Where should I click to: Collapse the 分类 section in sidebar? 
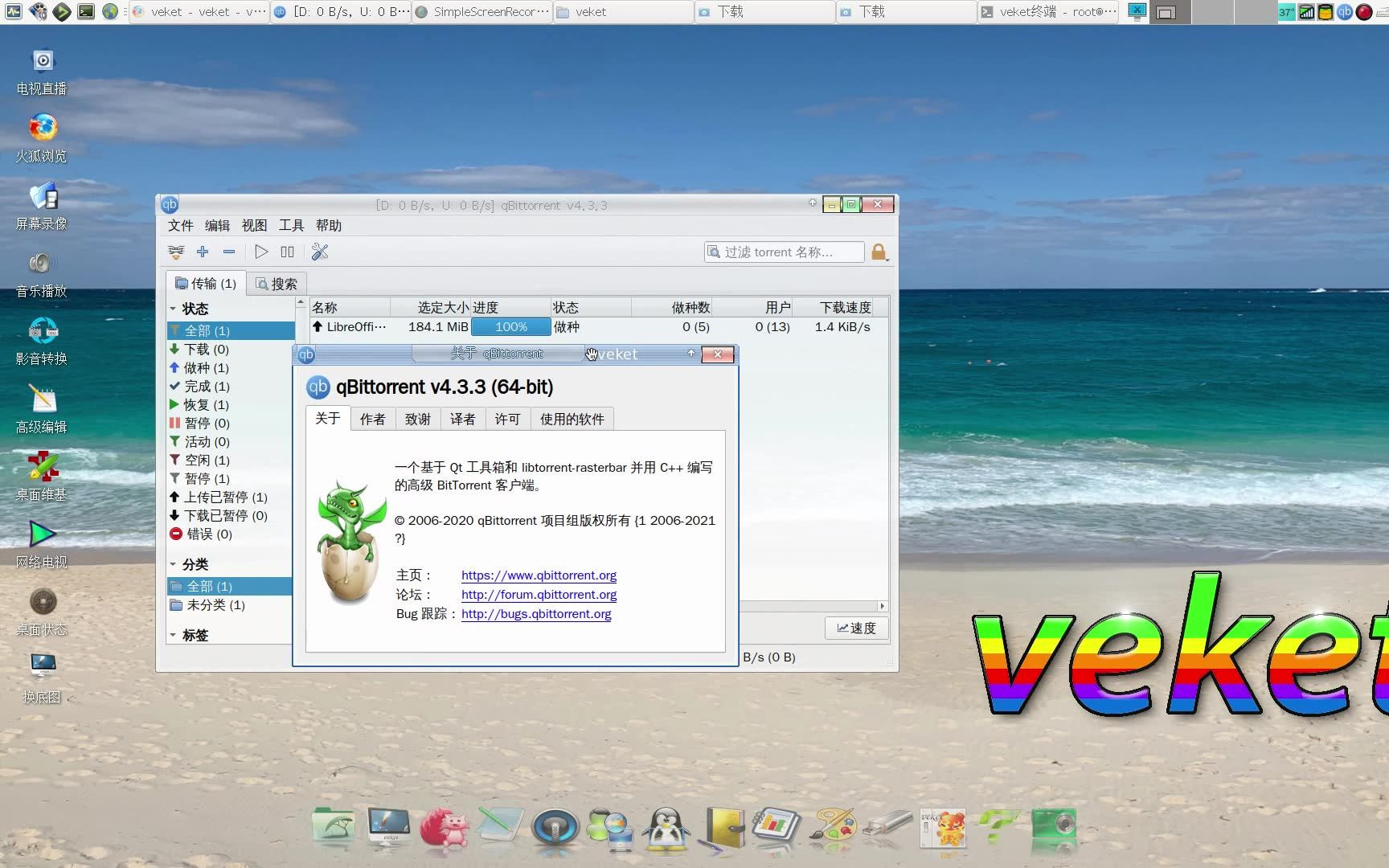click(173, 564)
